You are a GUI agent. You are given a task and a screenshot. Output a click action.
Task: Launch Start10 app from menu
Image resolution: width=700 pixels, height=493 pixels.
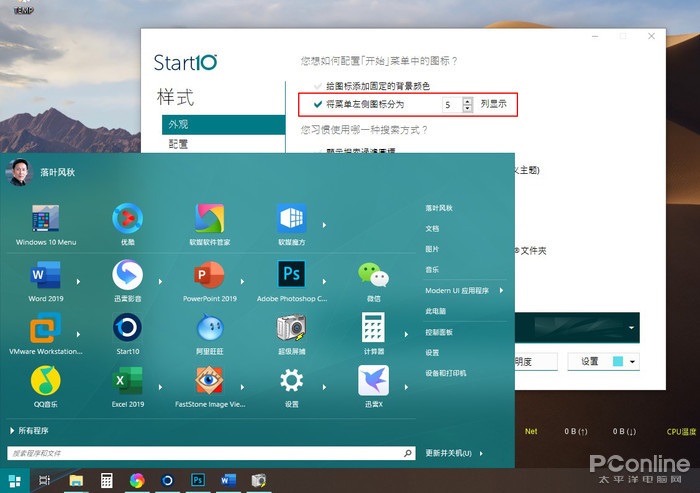point(128,327)
